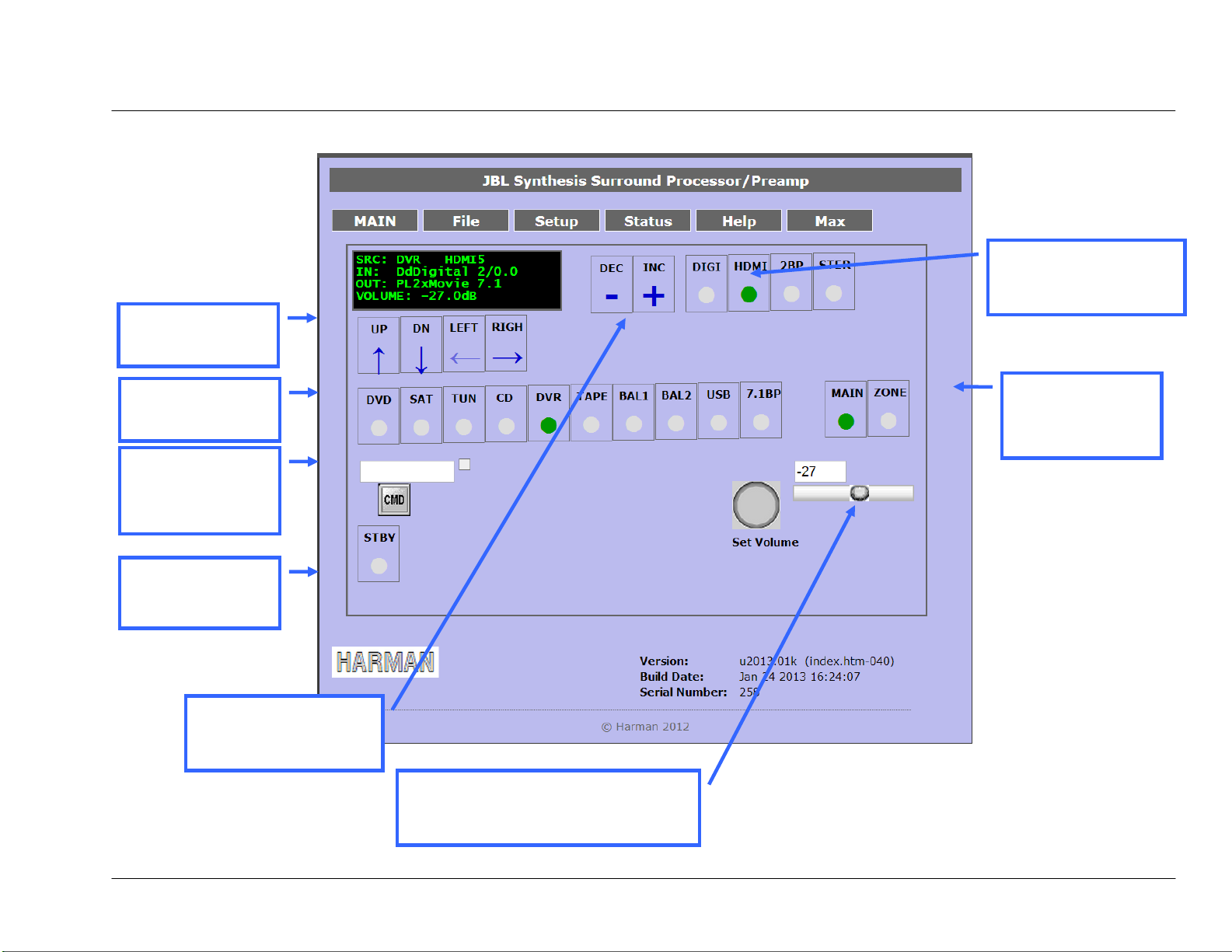This screenshot has width=1232, height=952.
Task: Click the volume value field showing -27
Action: (820, 472)
